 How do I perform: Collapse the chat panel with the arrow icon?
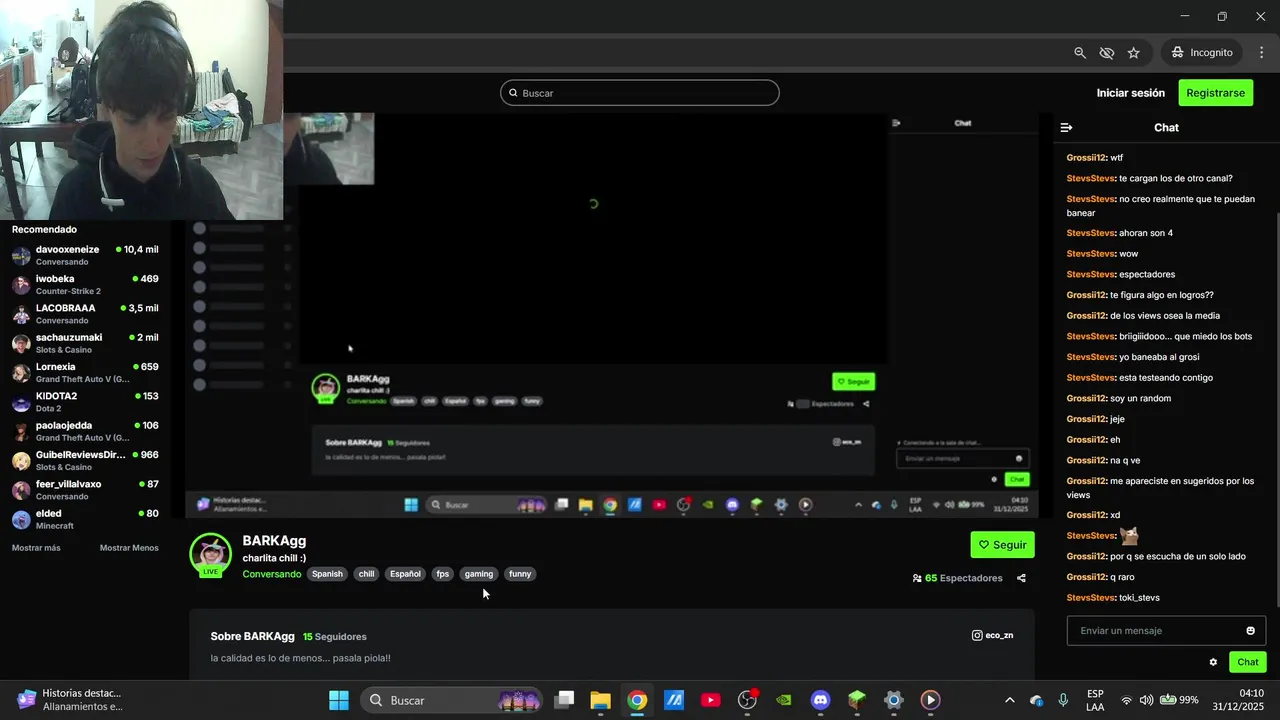(1066, 128)
